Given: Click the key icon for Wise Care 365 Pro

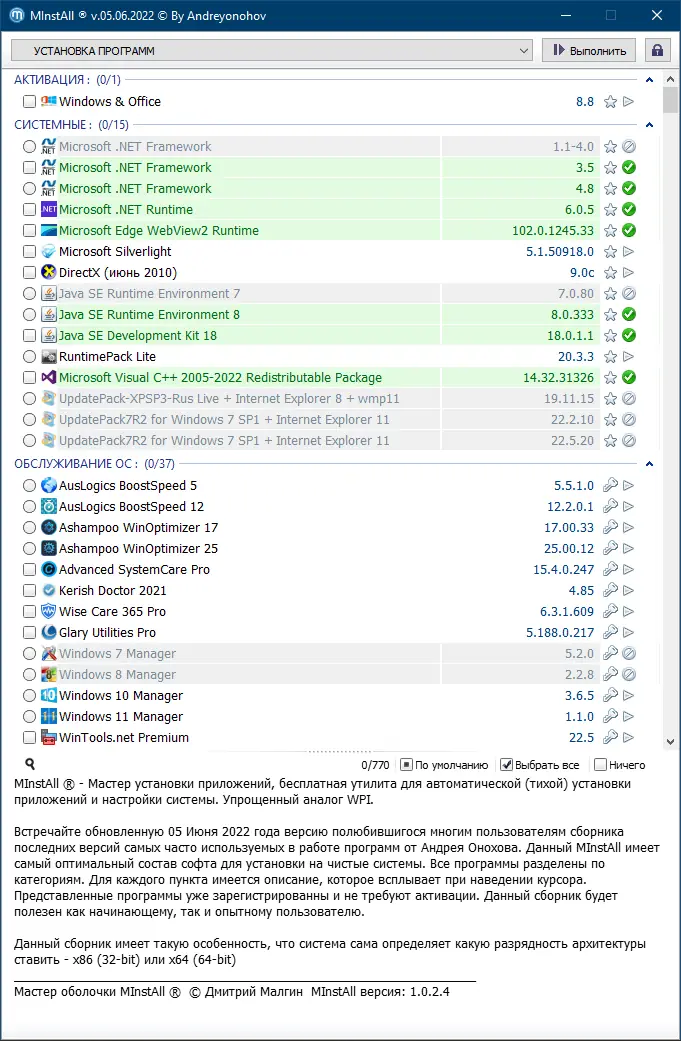Looking at the screenshot, I should [x=610, y=611].
